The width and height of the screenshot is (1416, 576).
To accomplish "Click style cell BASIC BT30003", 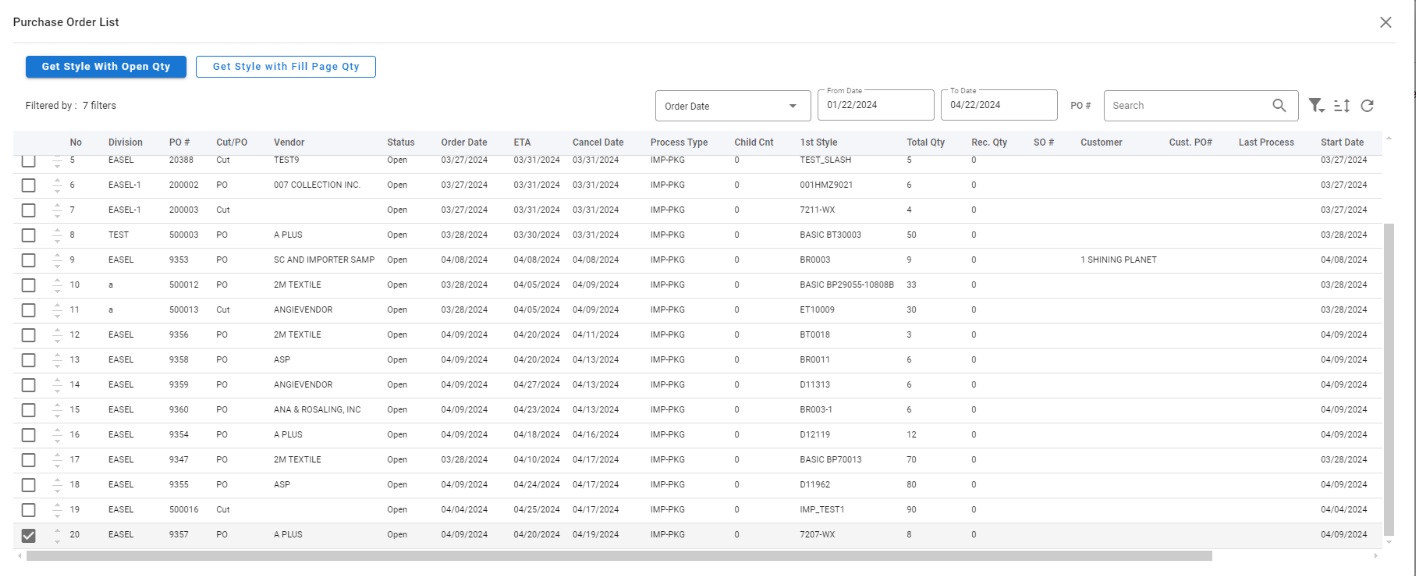I will (x=830, y=235).
